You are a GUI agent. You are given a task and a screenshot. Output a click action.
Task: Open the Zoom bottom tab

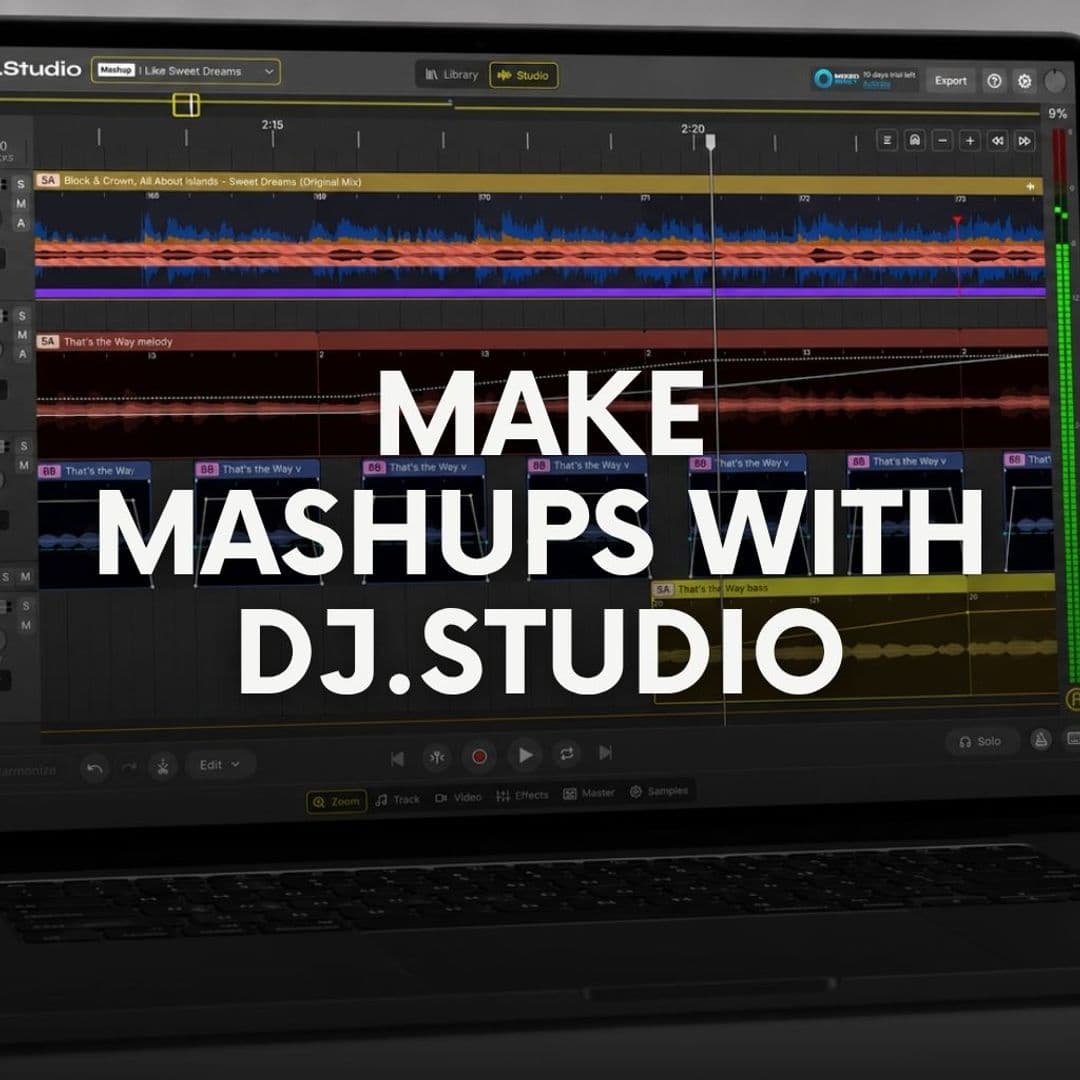[336, 801]
